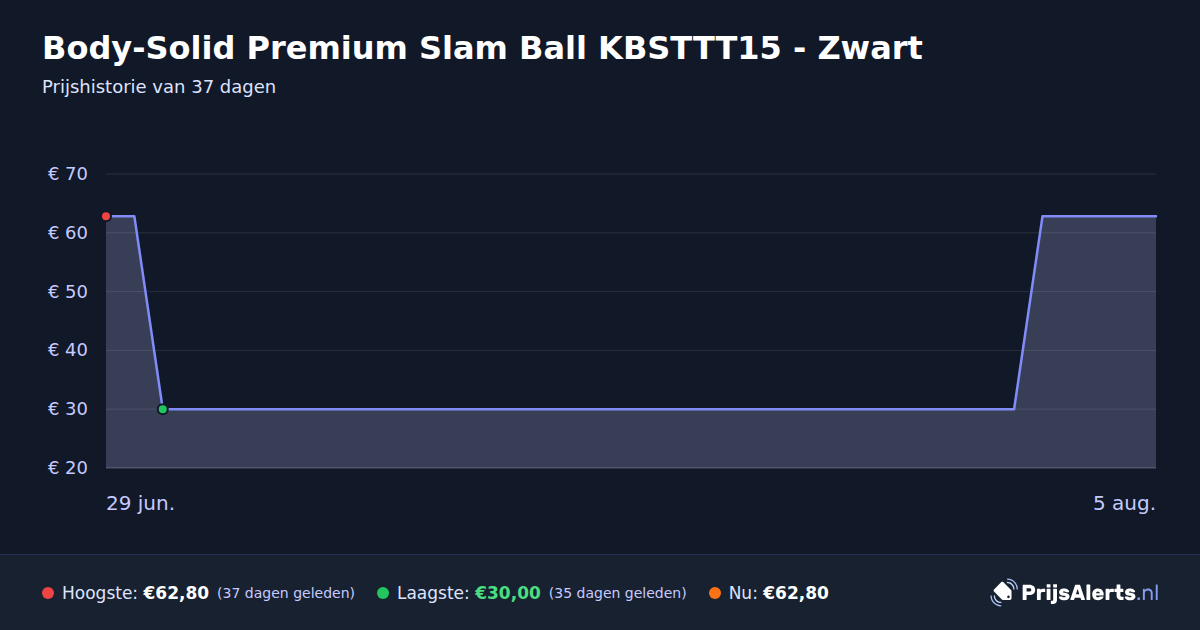The width and height of the screenshot is (1200, 630).
Task: Click the green Laagste legend dot
Action: [383, 593]
